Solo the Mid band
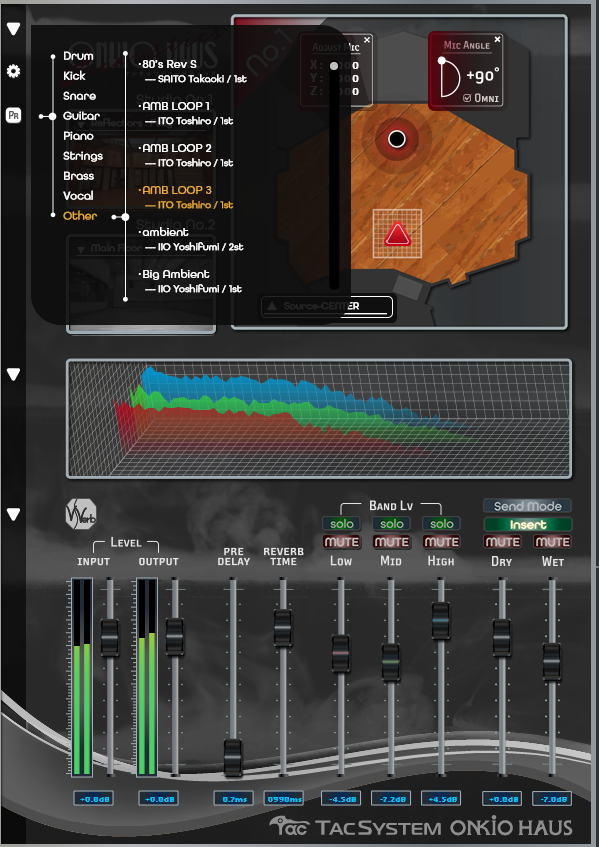Viewport: 599px width, 847px height. (391, 524)
